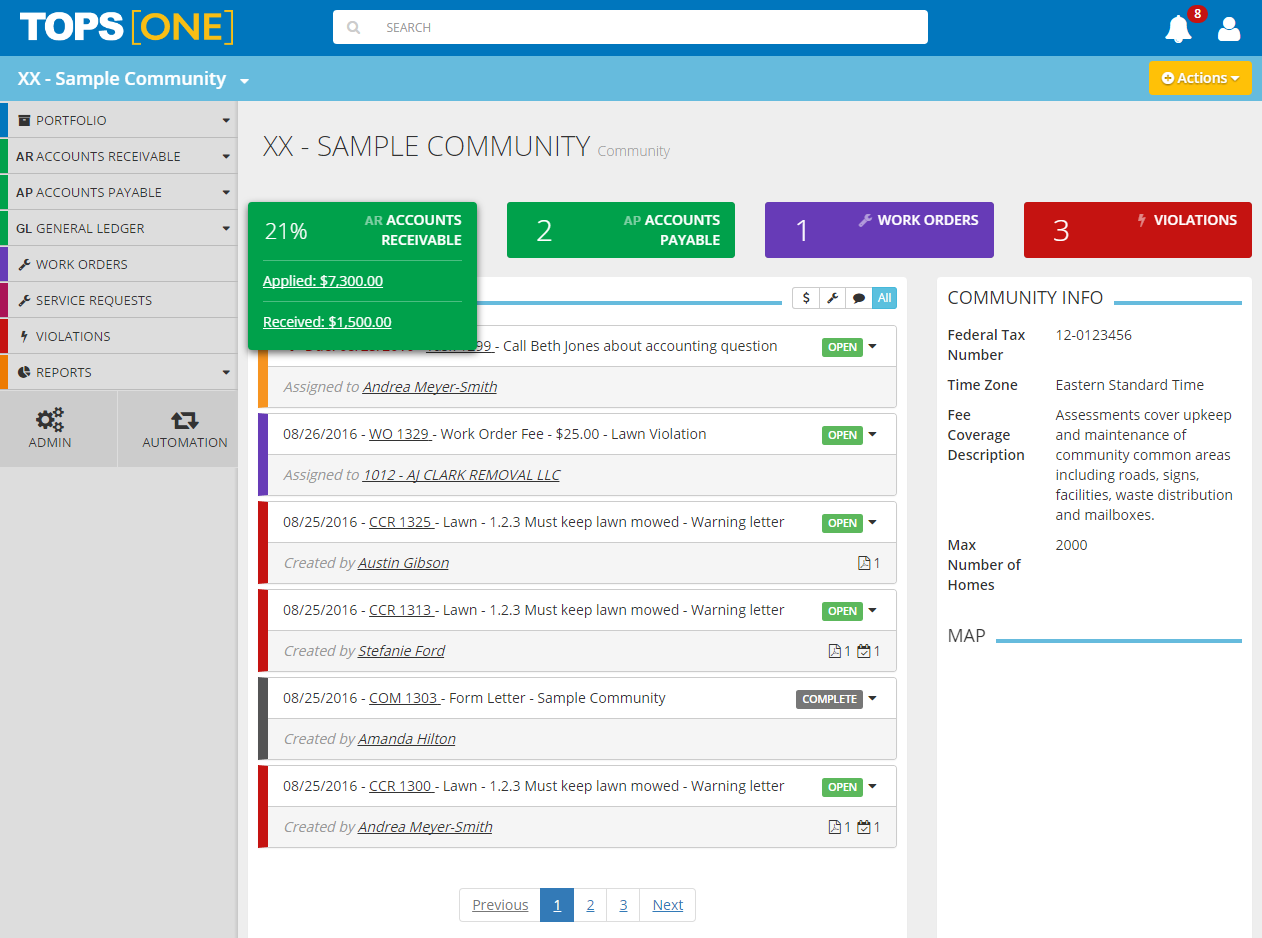Click the search magnifier icon
Screen dimensions: 1262x938
point(353,28)
